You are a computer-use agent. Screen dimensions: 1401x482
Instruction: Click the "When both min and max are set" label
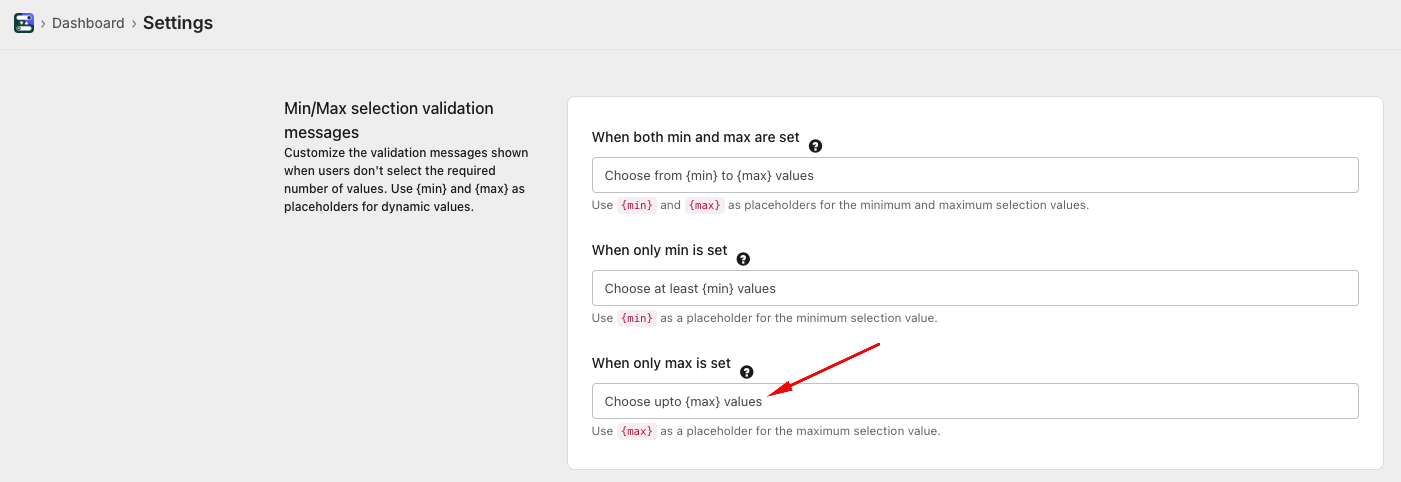[695, 137]
